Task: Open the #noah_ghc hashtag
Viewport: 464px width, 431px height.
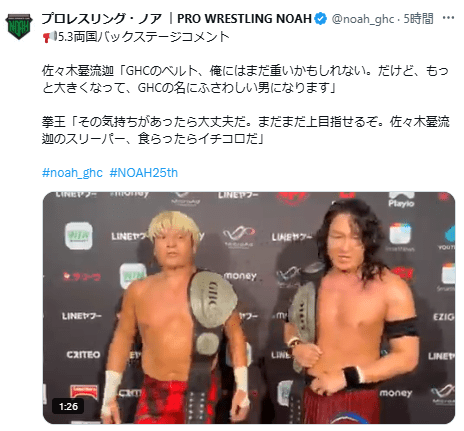Action: (x=72, y=173)
